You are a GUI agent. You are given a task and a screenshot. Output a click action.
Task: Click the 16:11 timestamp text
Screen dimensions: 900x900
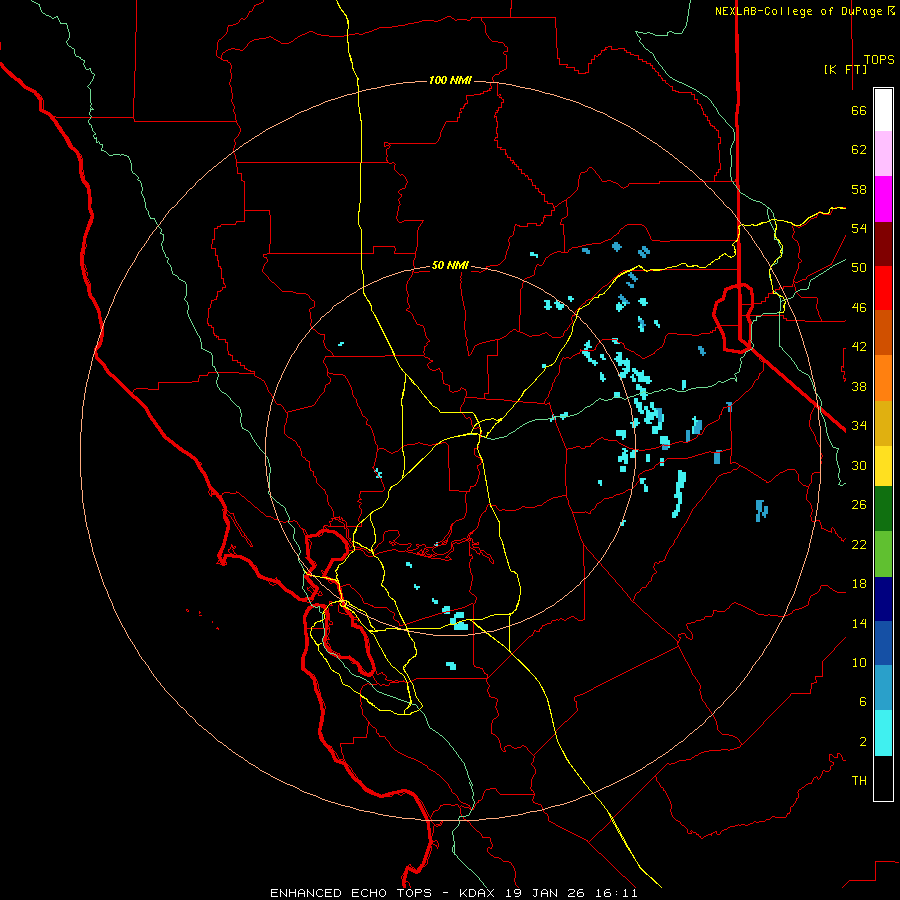click(x=618, y=893)
